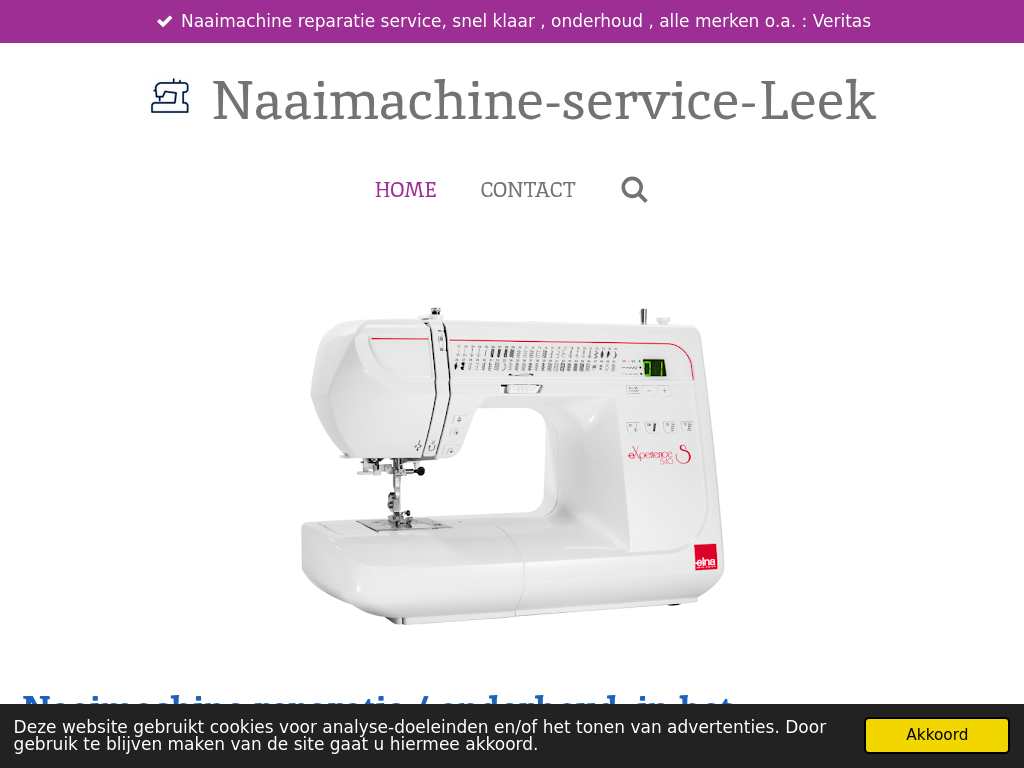Click the red elna logo badge

click(705, 557)
